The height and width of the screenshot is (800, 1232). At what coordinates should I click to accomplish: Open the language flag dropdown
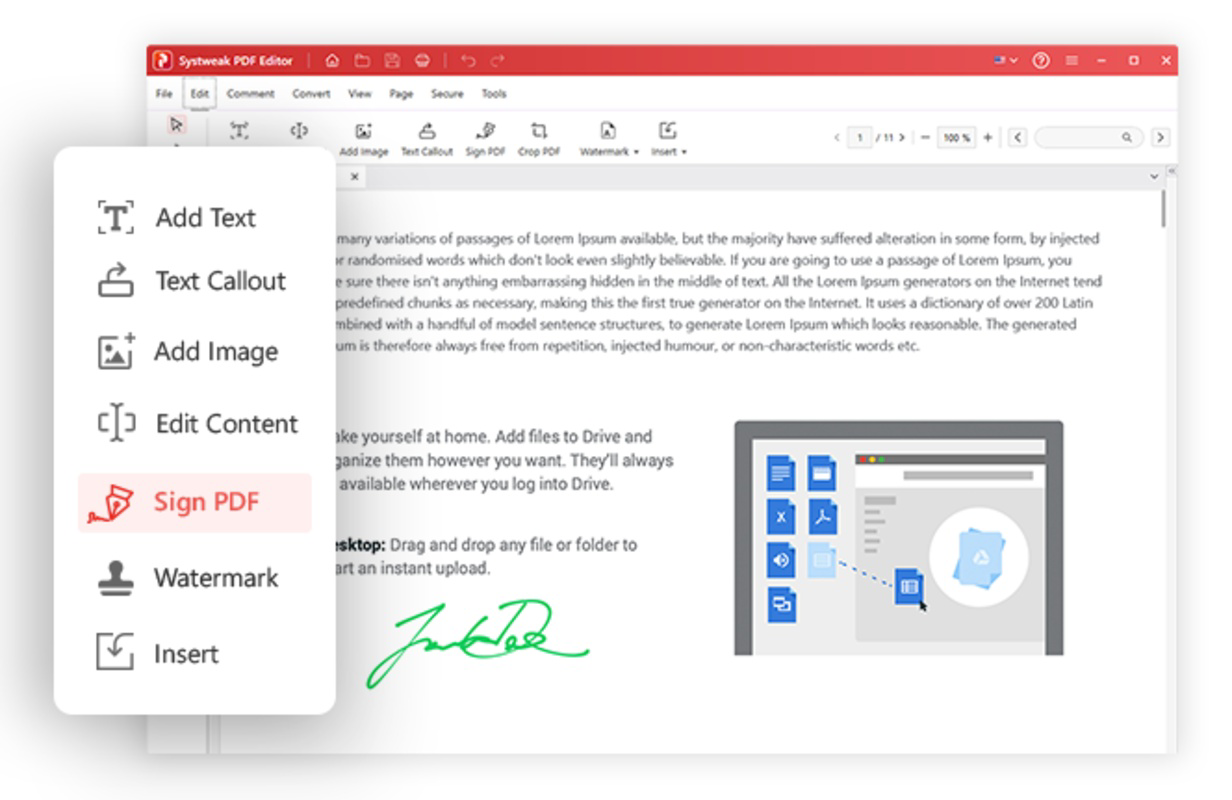[1006, 61]
